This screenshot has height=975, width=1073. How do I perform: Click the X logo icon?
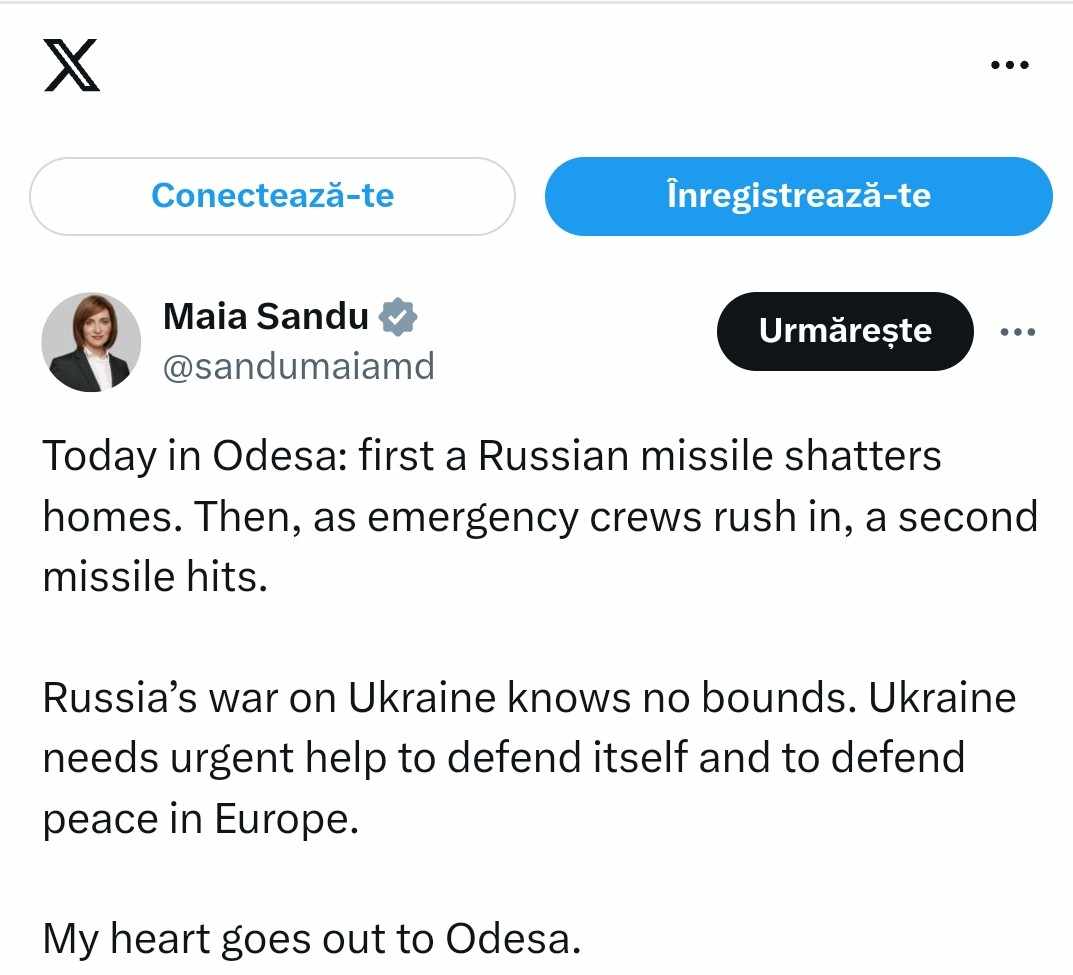tap(72, 65)
